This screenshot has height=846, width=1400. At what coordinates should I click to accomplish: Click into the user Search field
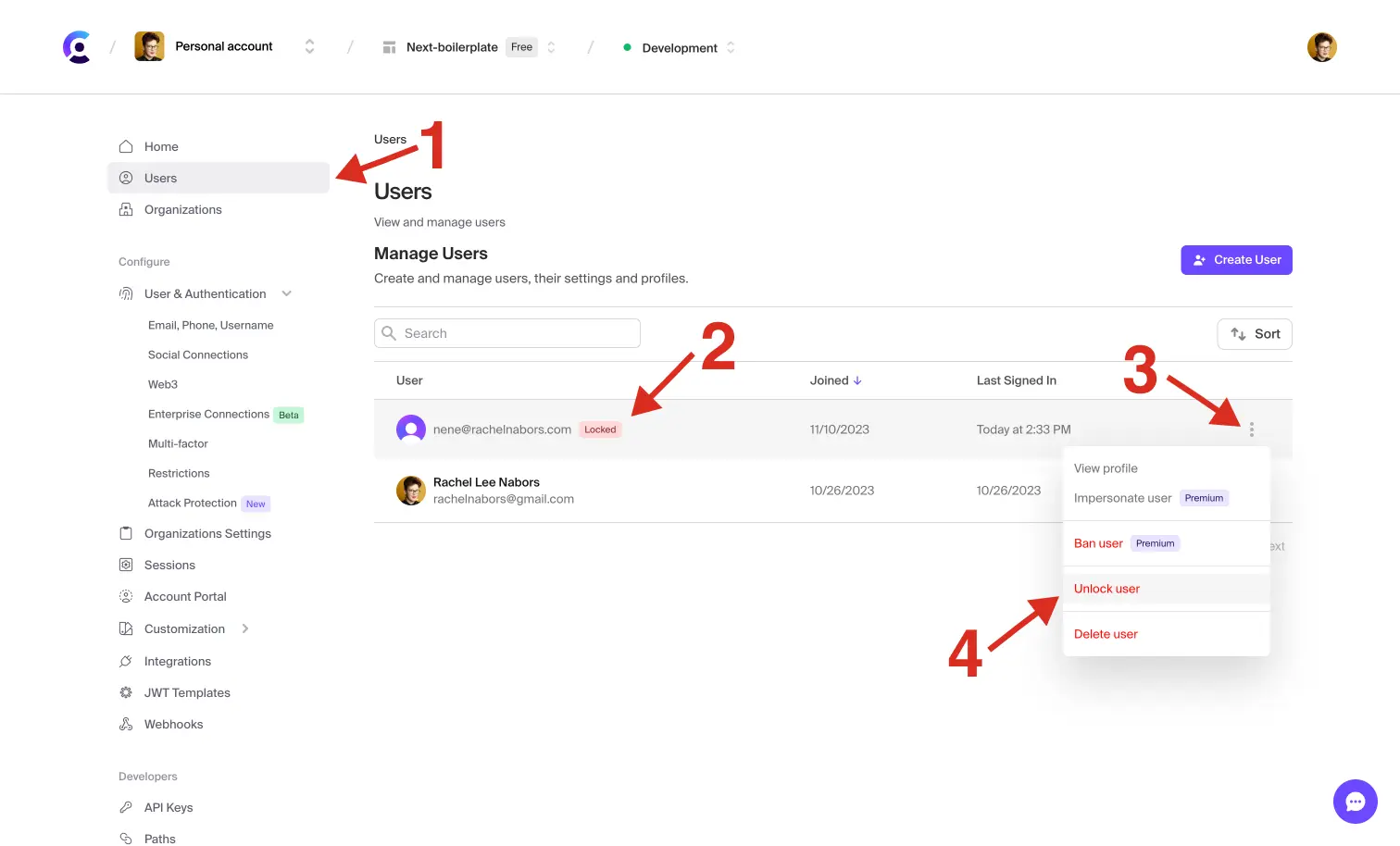point(507,333)
